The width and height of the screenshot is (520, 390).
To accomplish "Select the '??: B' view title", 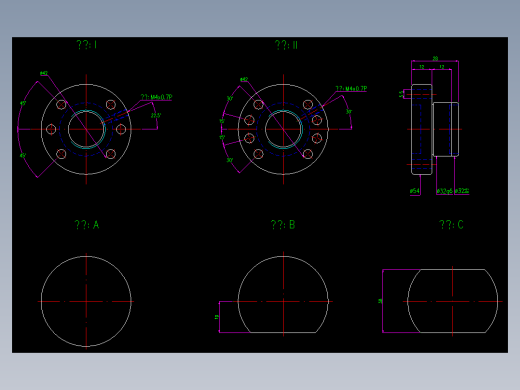I will 283,225.
